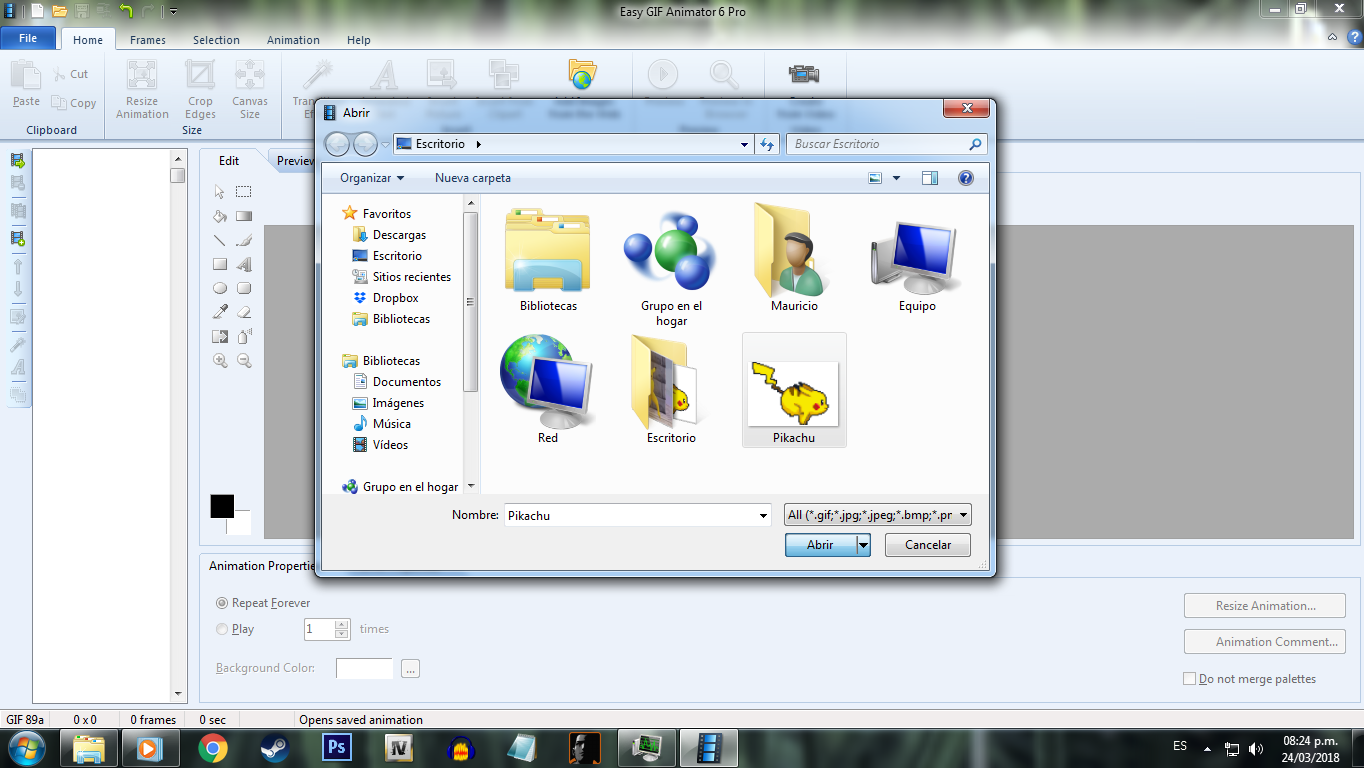Click the Nueva carpeta button
The height and width of the screenshot is (768, 1364).
(x=473, y=178)
